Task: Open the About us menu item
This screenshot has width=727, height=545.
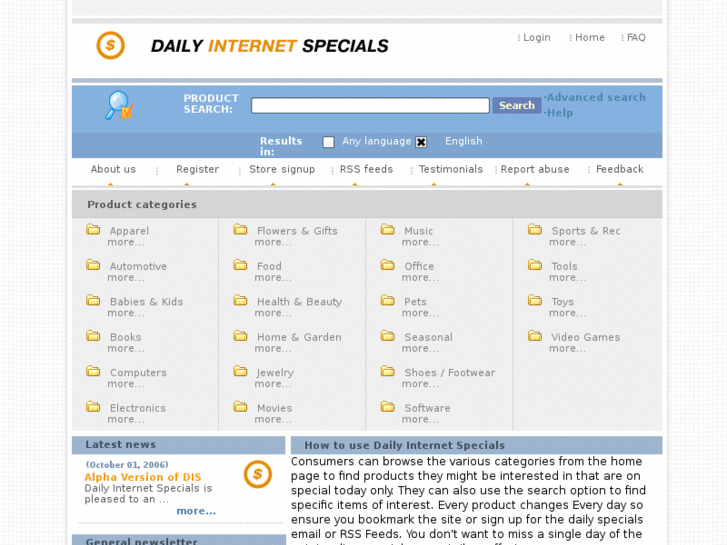Action: point(113,169)
